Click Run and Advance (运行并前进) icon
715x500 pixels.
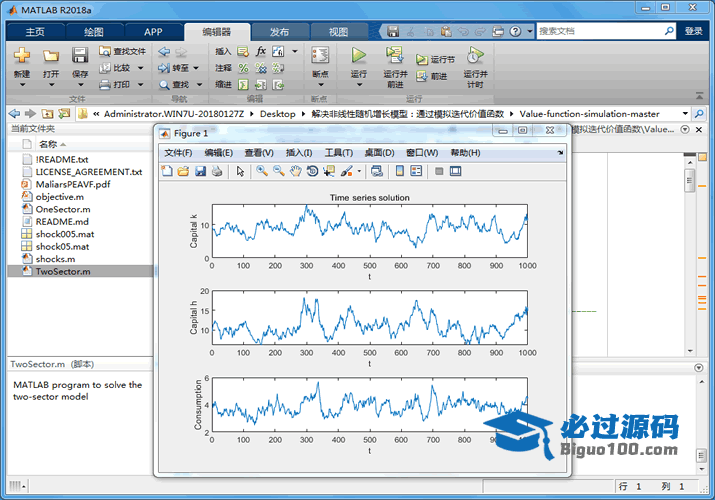click(x=394, y=55)
